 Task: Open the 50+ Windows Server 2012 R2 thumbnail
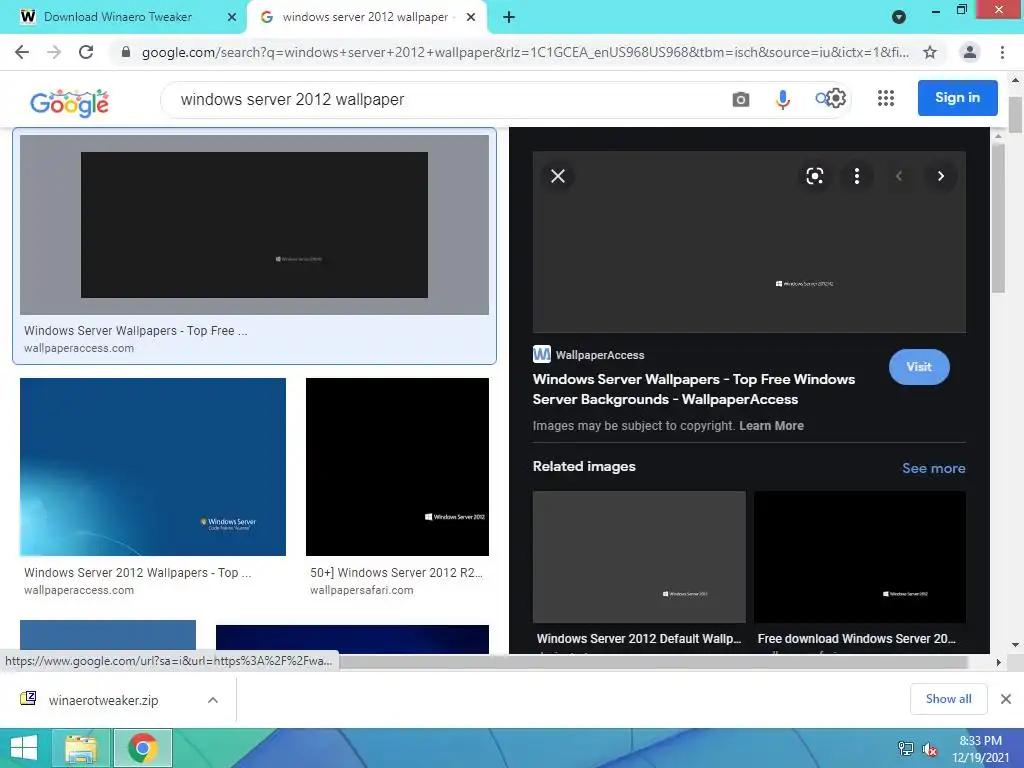point(397,467)
